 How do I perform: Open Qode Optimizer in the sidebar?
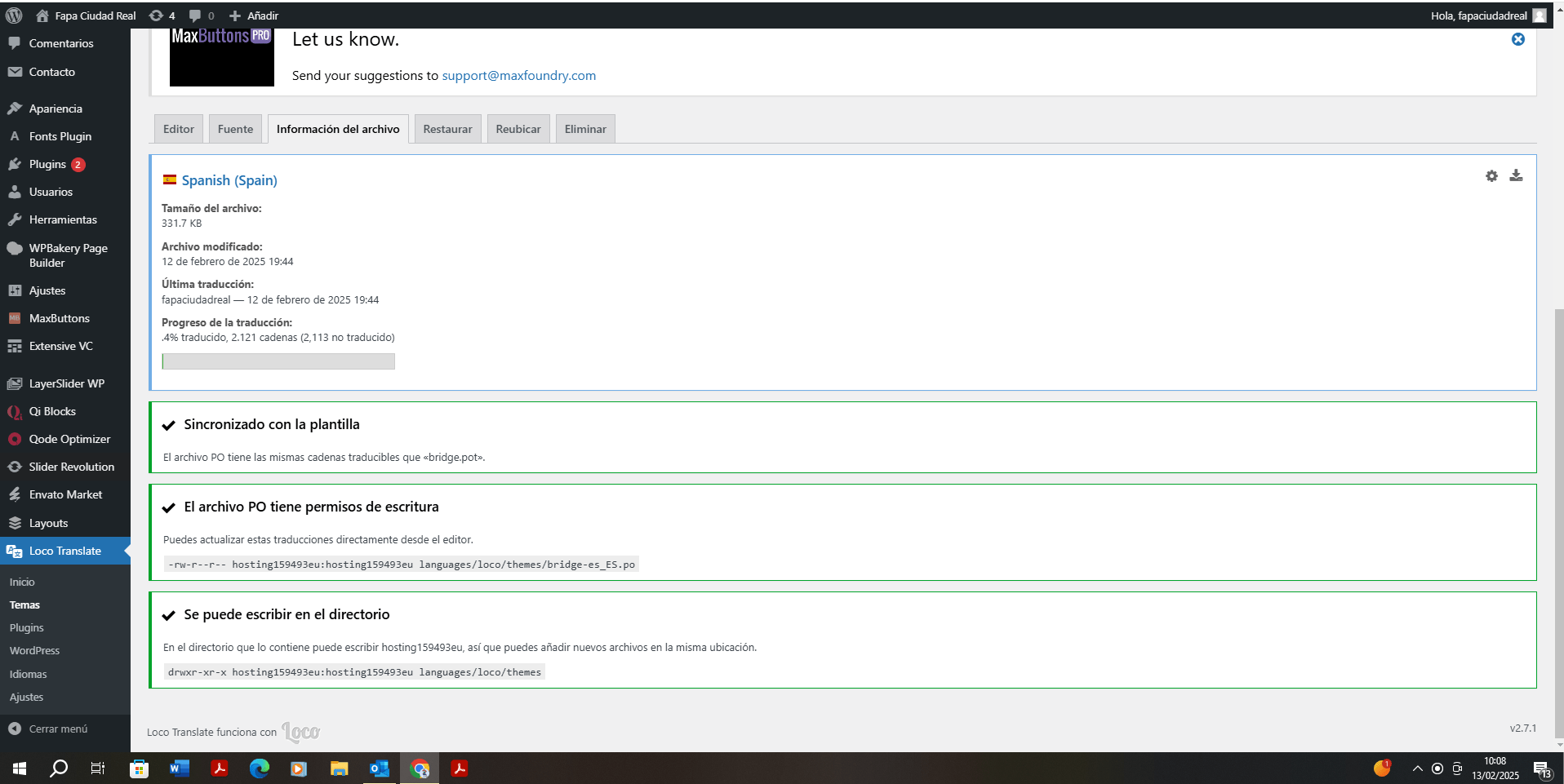[x=65, y=439]
